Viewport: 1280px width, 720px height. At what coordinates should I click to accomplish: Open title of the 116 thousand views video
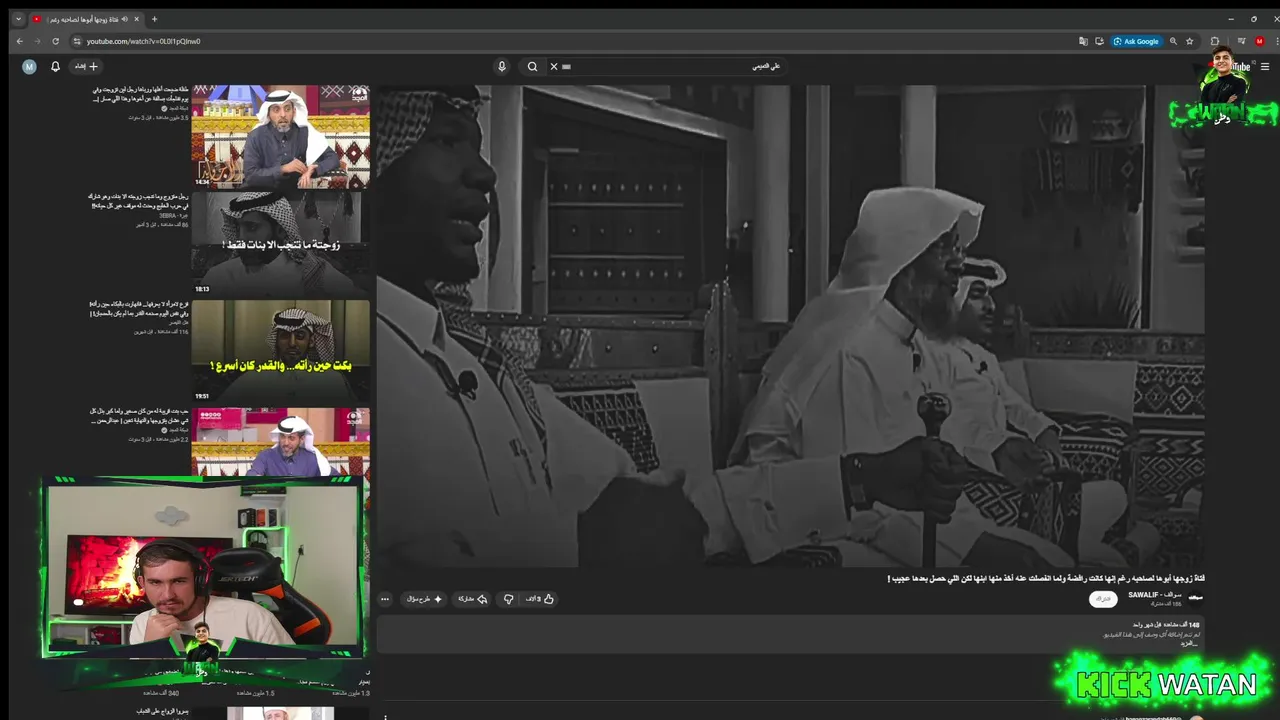[x=140, y=309]
